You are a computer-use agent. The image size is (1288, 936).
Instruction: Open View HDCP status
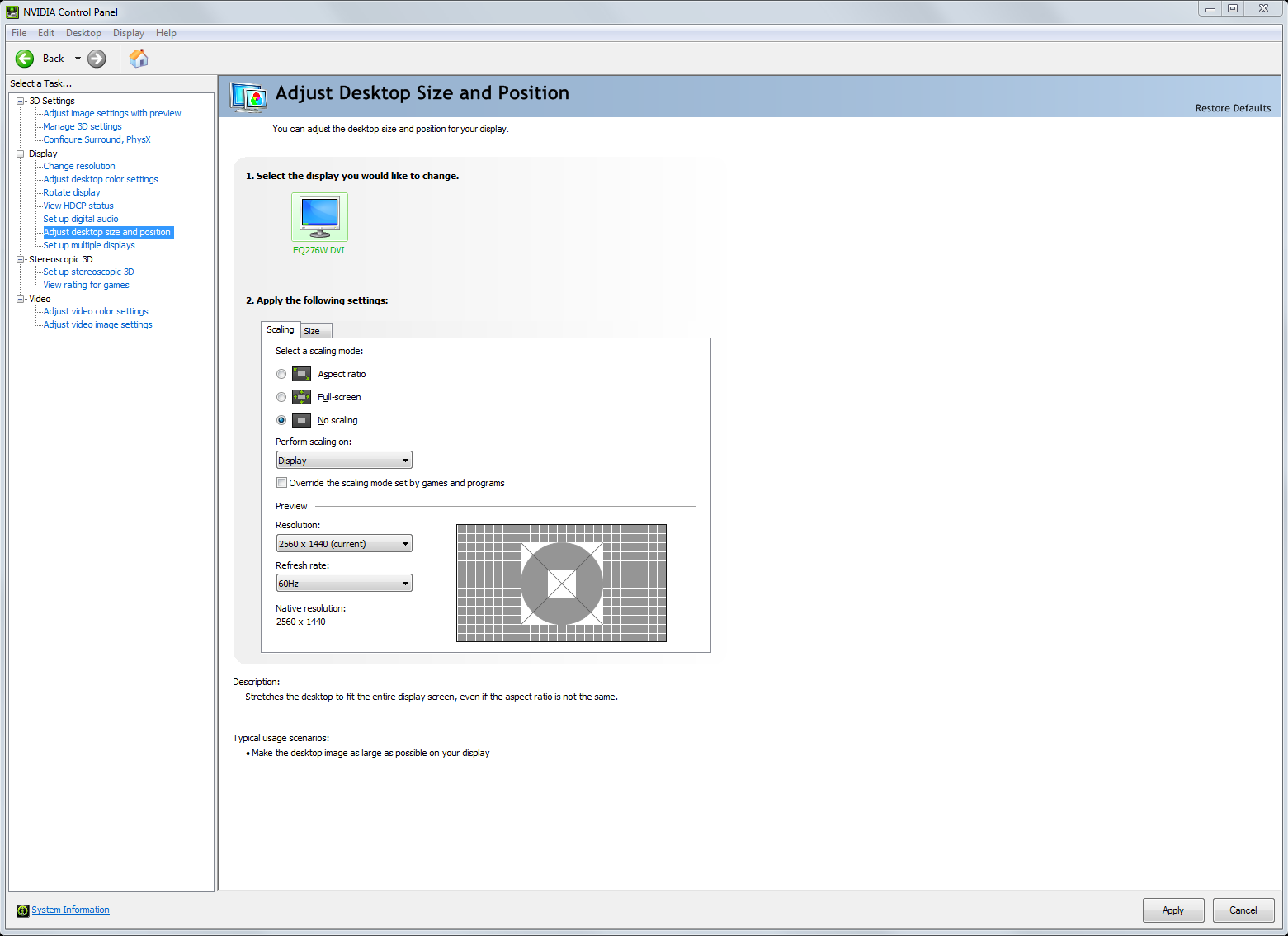coord(78,206)
